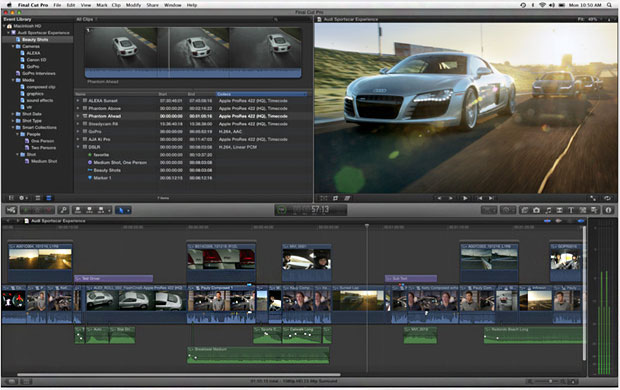Open the Modify menu
This screenshot has width=620, height=390.
[133, 5]
